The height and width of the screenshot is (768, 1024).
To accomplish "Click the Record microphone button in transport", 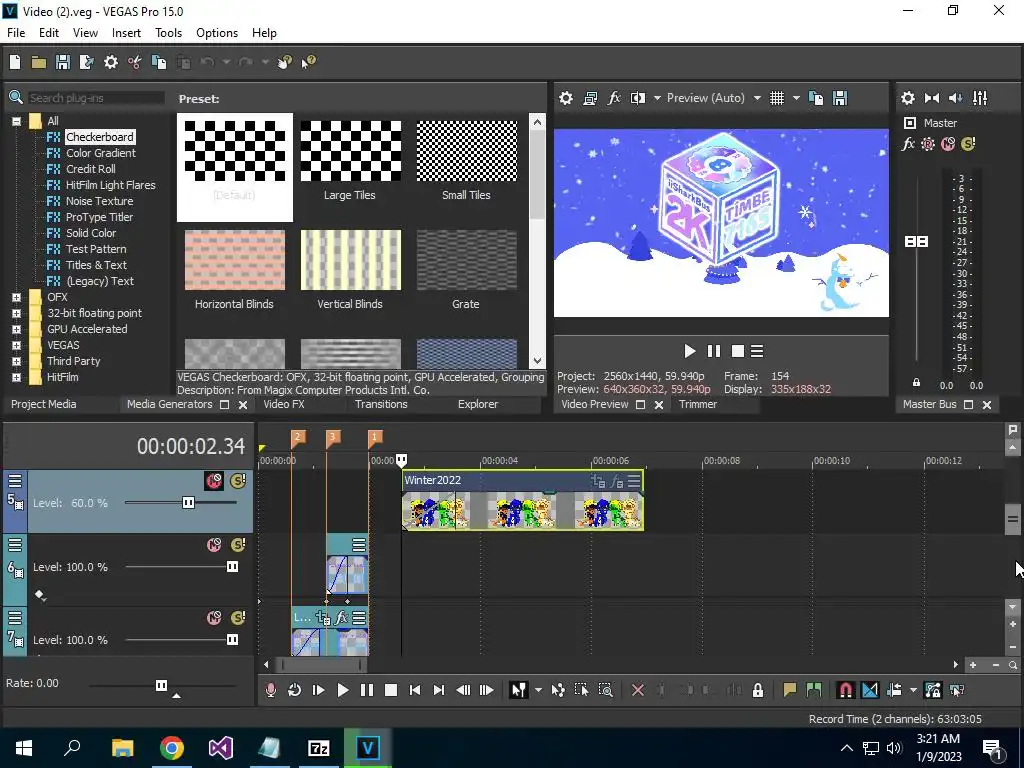I will pos(270,690).
